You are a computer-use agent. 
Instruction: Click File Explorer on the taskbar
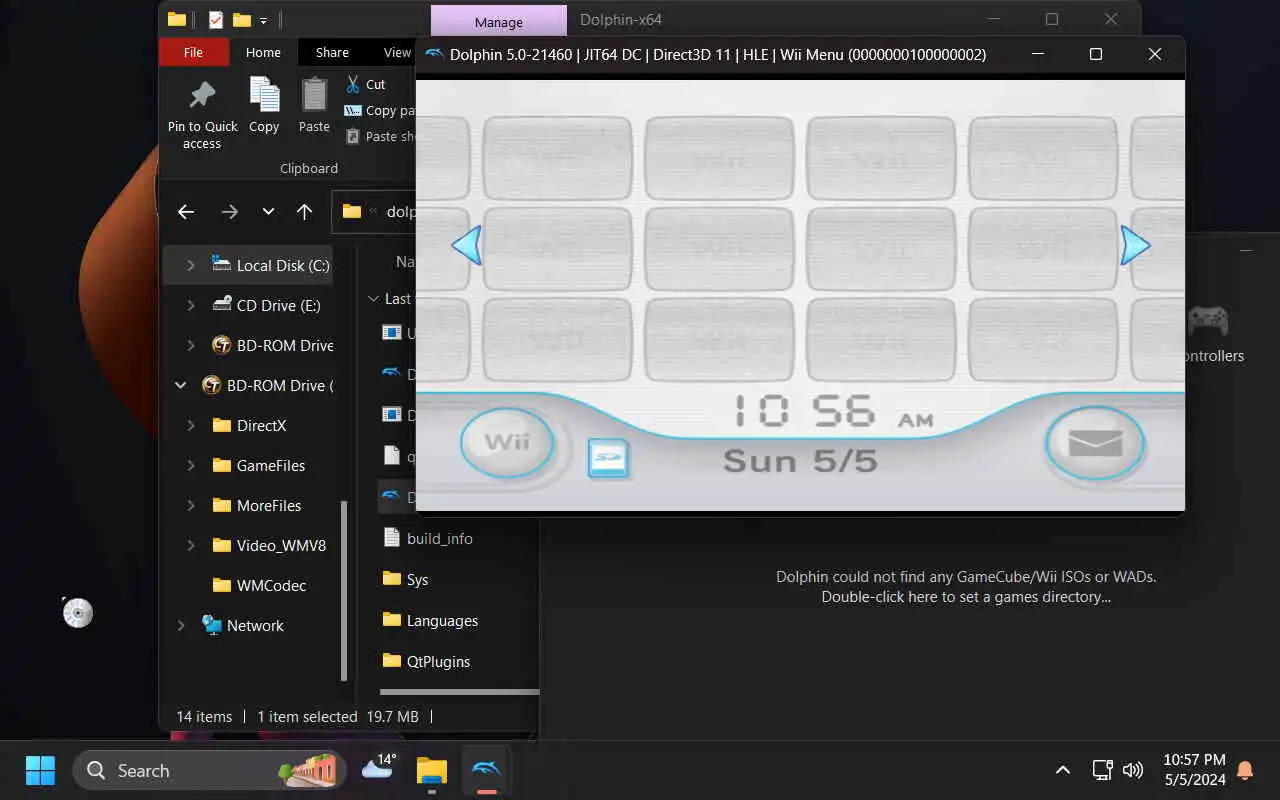[x=432, y=770]
